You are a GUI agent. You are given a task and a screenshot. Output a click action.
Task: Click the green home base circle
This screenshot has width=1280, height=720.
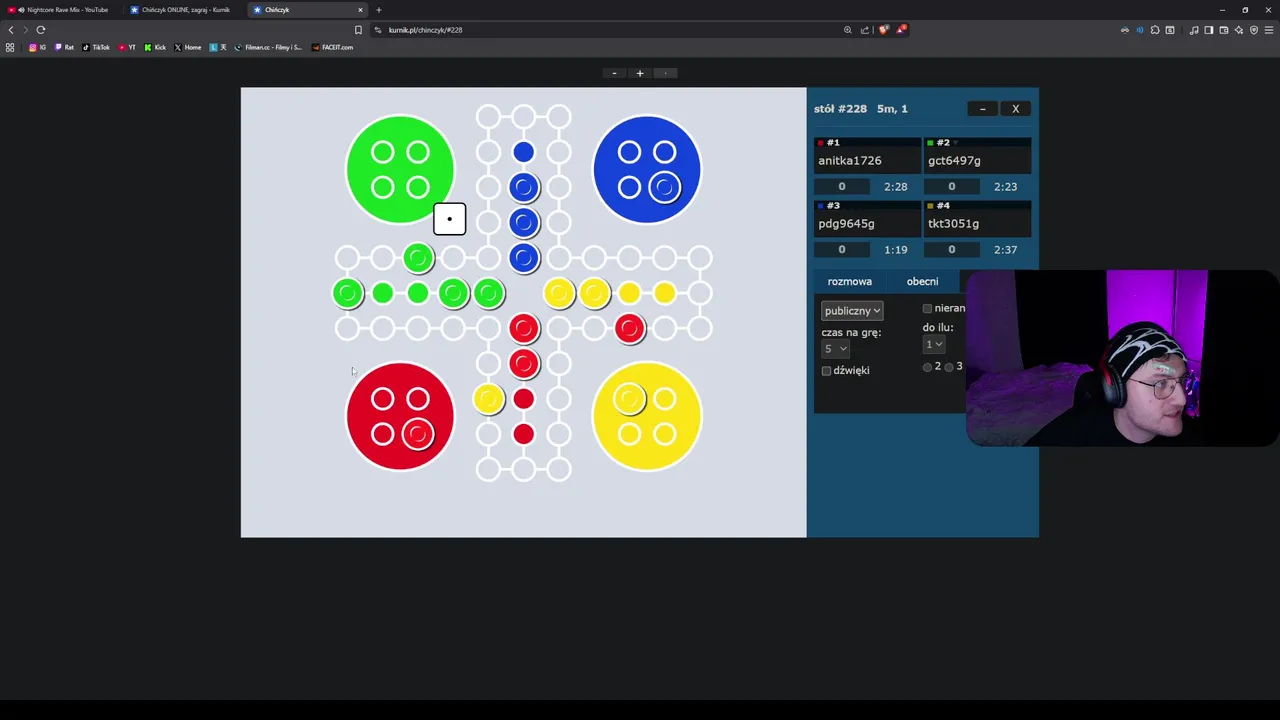click(400, 169)
